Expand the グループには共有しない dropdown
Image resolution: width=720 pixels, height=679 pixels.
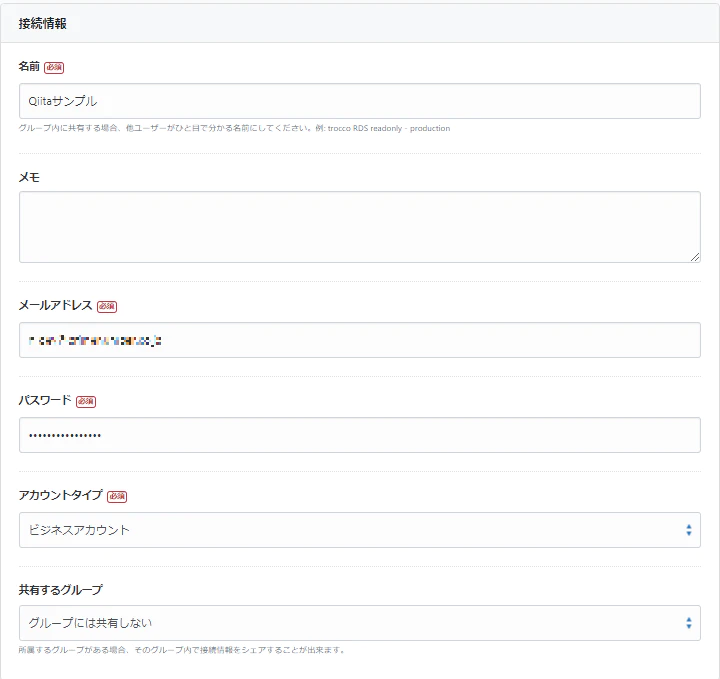click(x=359, y=623)
